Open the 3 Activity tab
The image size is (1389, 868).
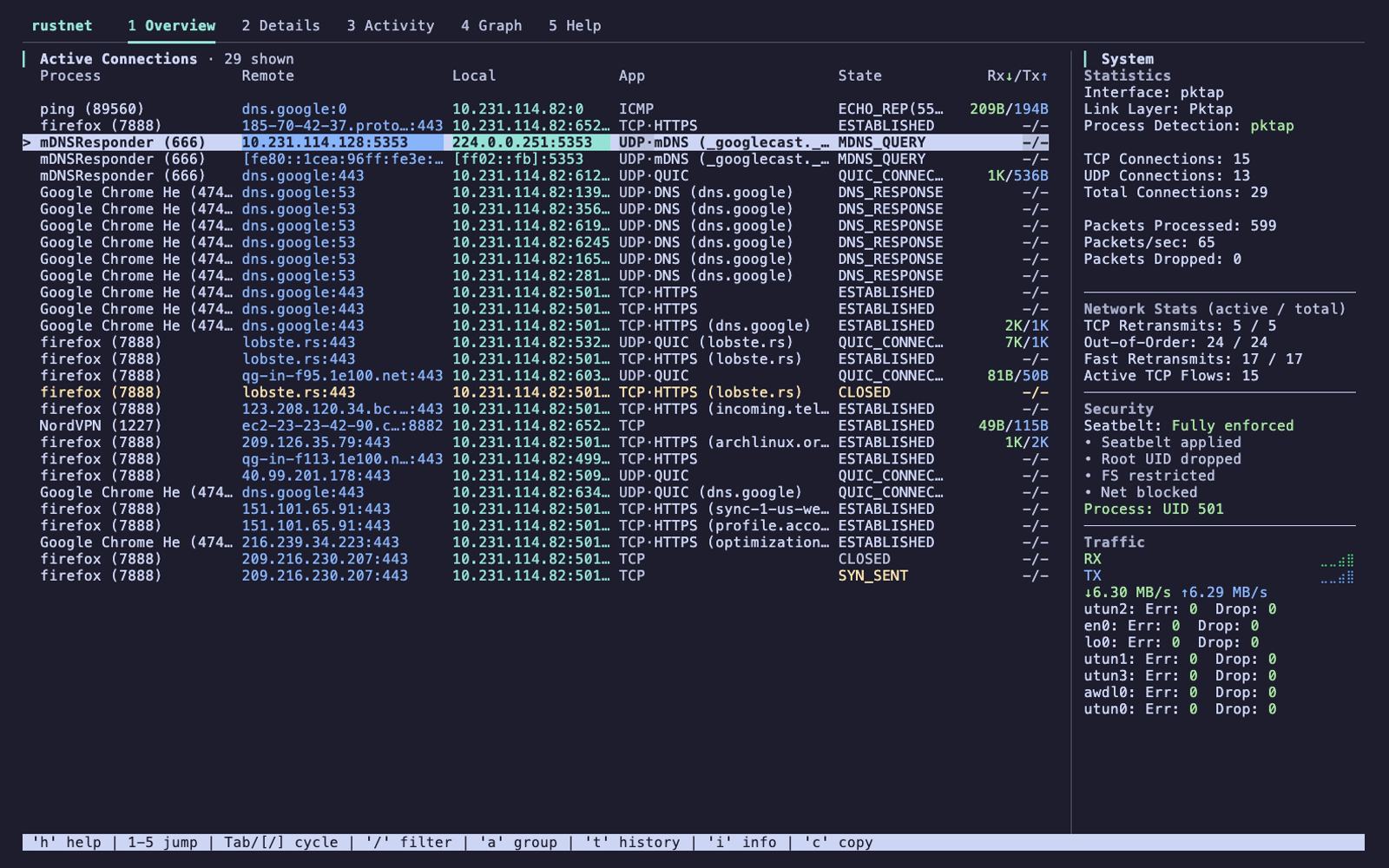pos(391,26)
